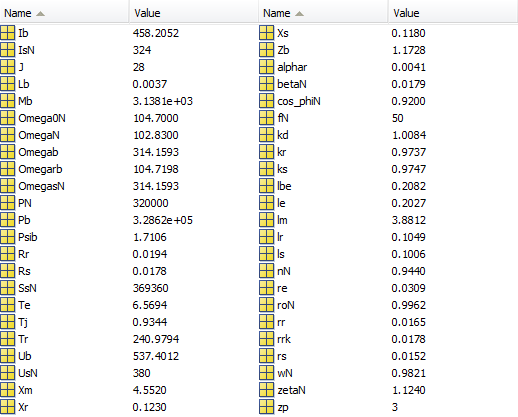Select the zp variable name

(283, 407)
